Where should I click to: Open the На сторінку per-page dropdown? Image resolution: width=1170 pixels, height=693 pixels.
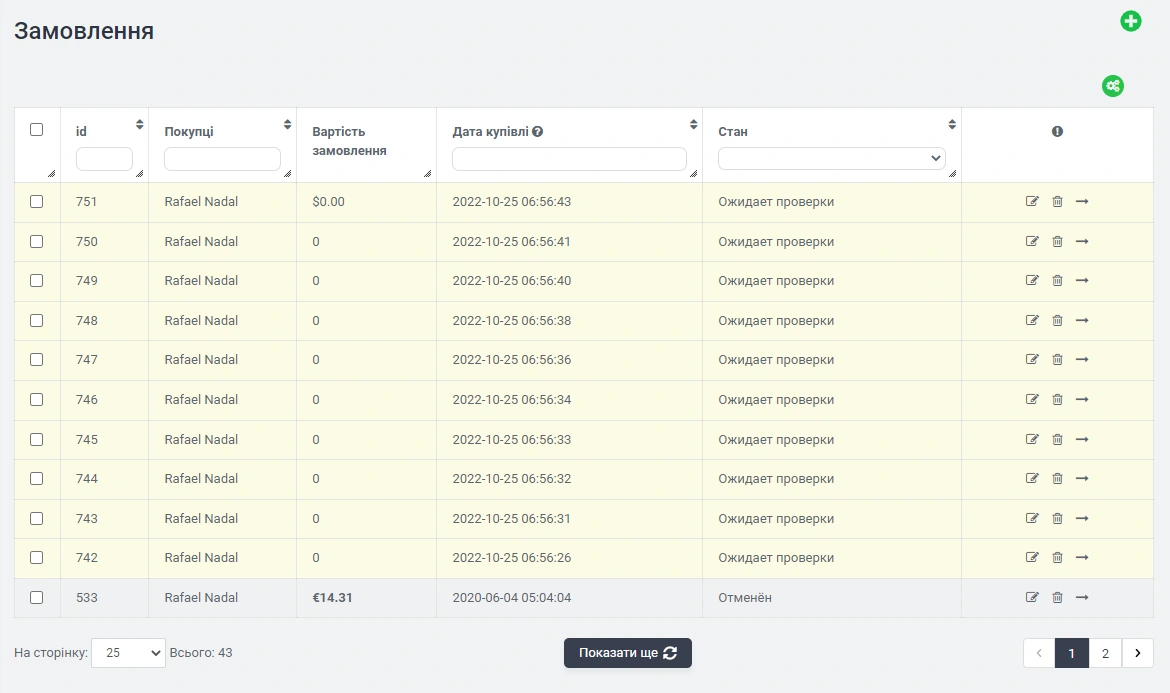click(x=128, y=653)
